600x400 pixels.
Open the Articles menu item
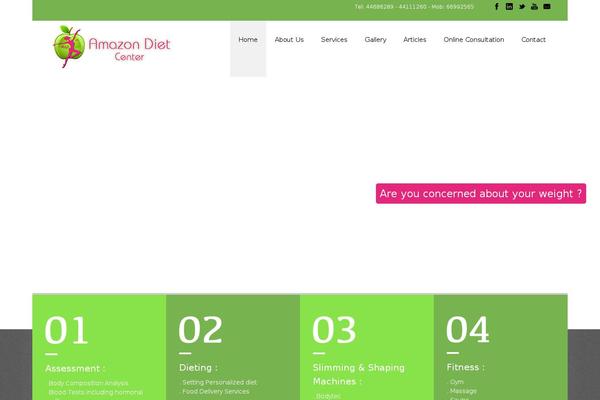pyautogui.click(x=415, y=39)
